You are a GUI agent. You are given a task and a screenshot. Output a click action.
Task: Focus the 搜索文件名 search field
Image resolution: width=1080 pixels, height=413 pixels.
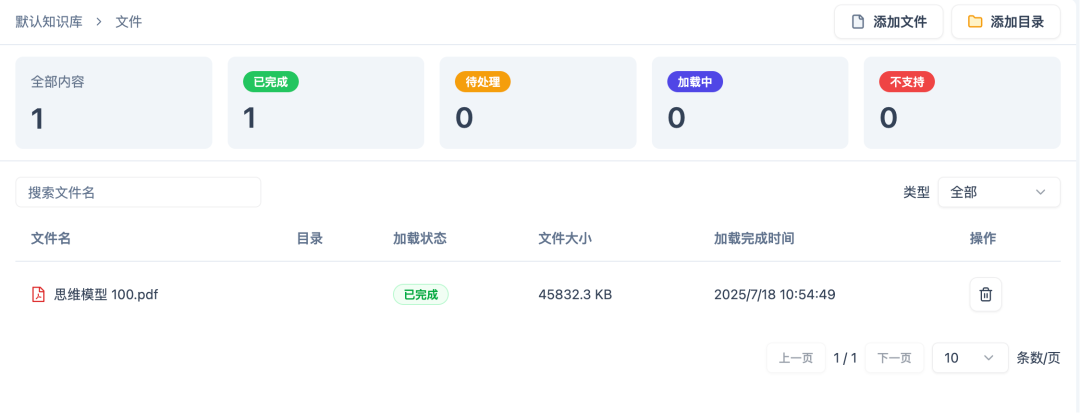138,192
